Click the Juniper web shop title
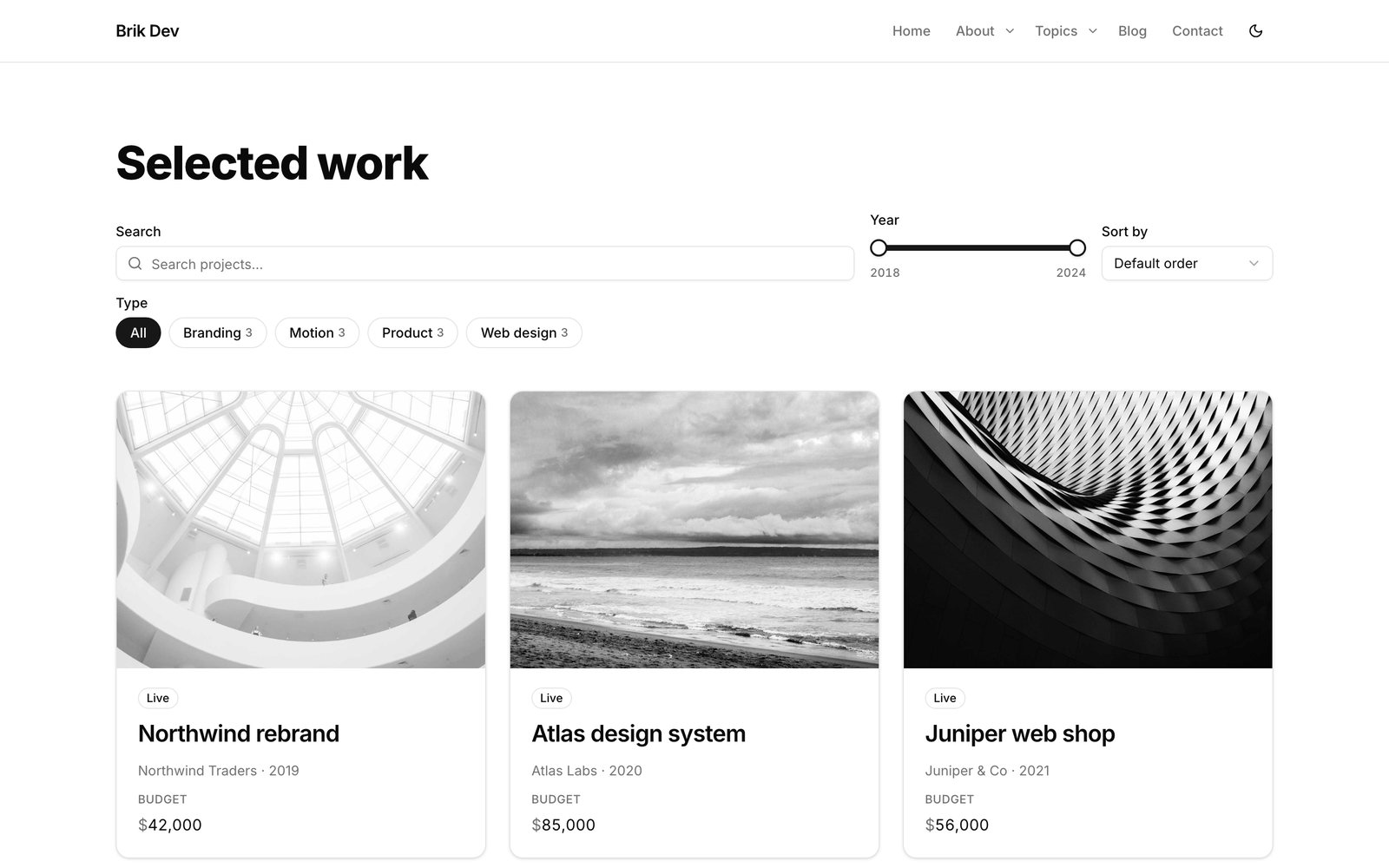1389x868 pixels. pos(1020,733)
